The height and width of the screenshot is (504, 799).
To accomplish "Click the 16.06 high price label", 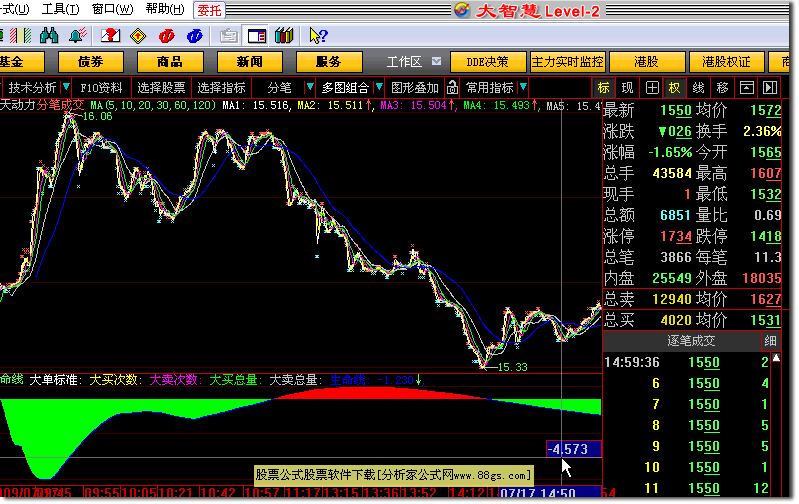I will point(97,116).
